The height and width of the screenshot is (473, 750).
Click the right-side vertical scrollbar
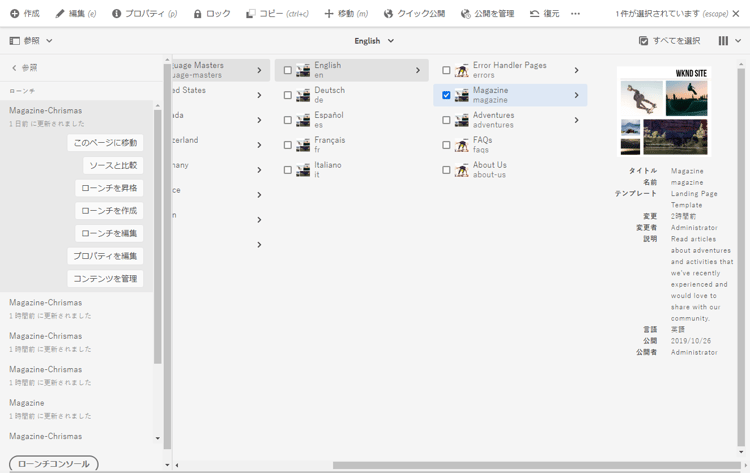[x=741, y=256]
